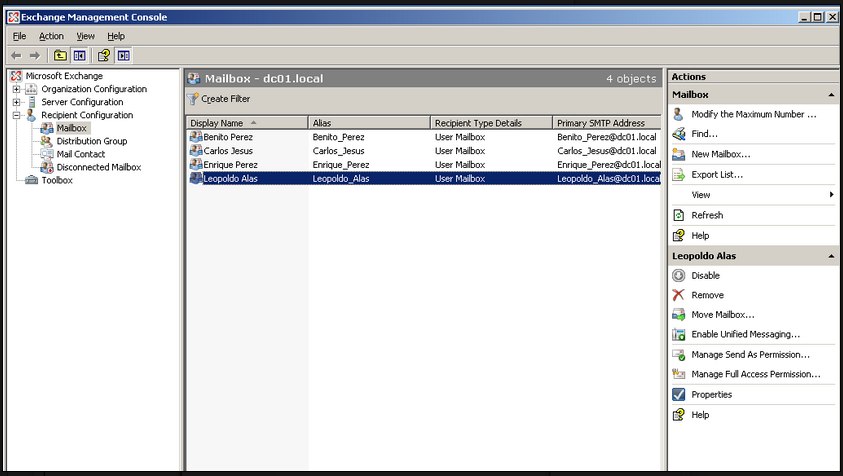
Task: Click Manage Full Access Permission... action
Action: [x=756, y=374]
